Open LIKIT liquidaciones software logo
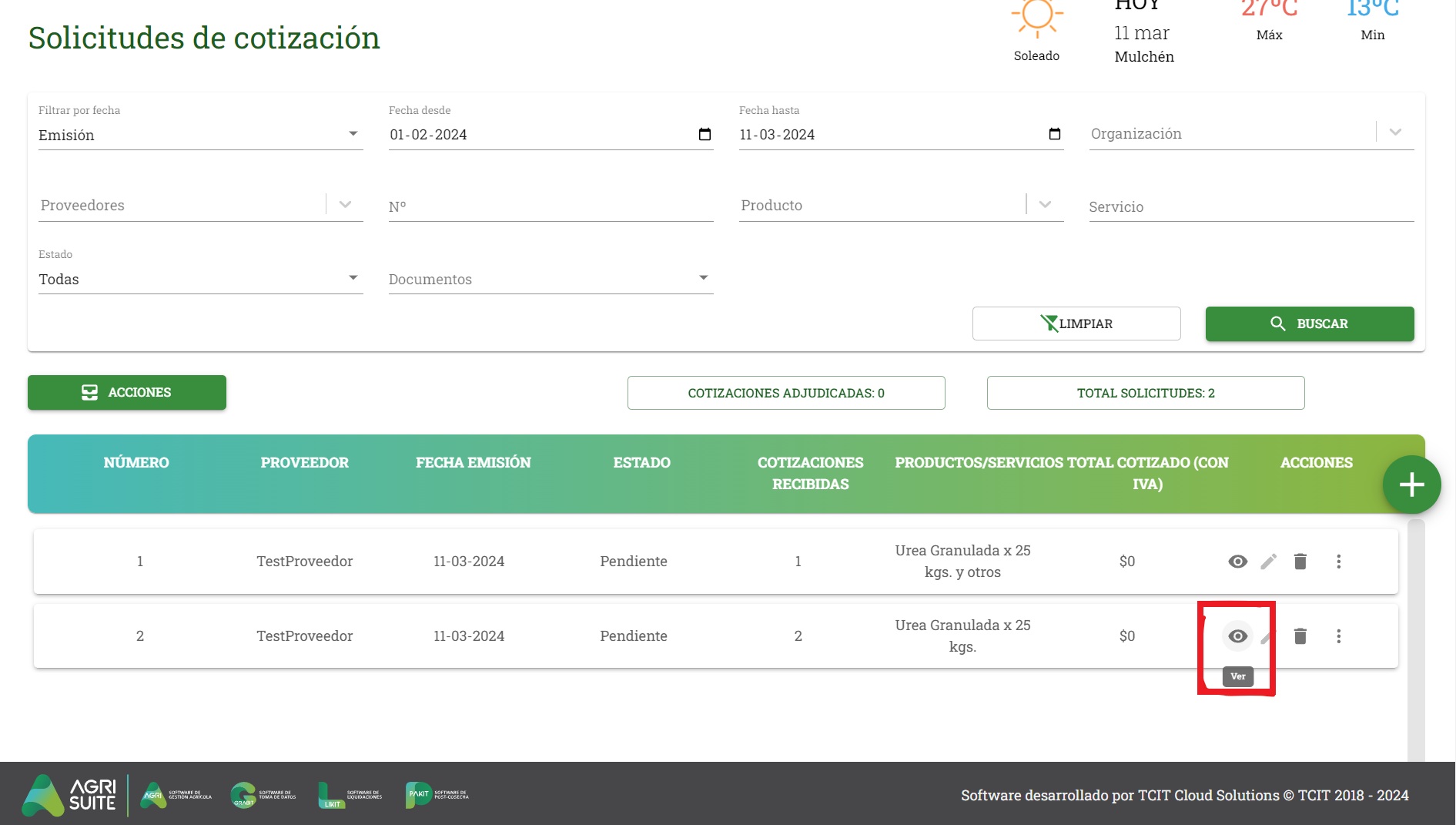This screenshot has height=825, width=1456. click(350, 796)
